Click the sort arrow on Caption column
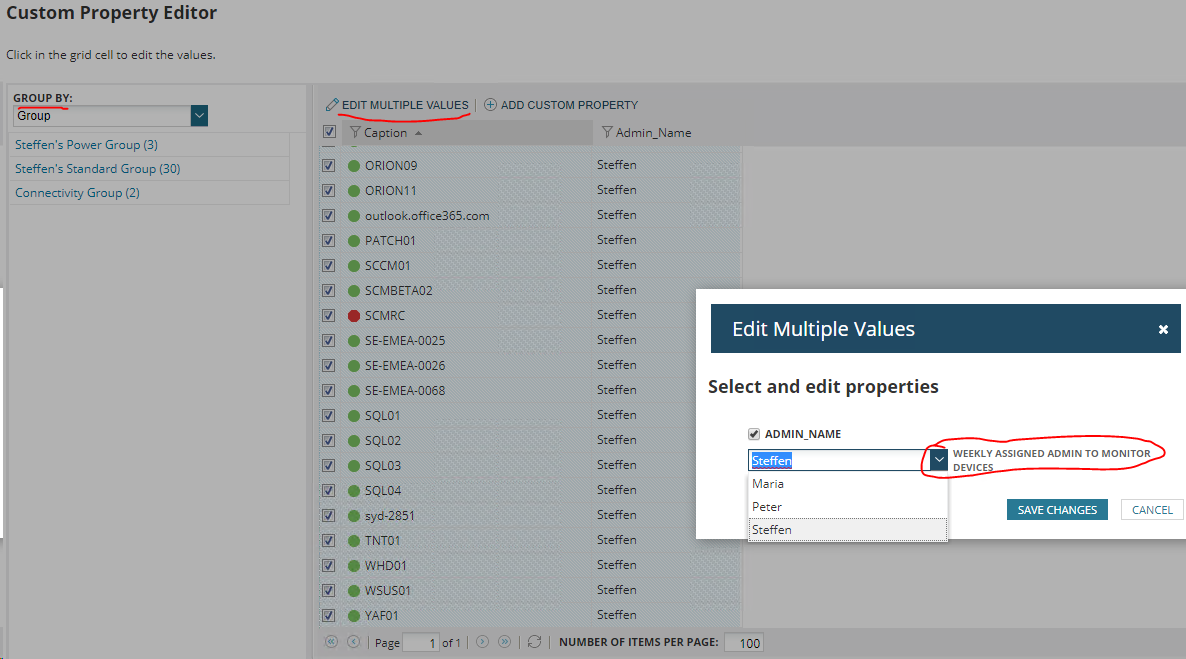This screenshot has width=1186, height=659. click(x=418, y=133)
